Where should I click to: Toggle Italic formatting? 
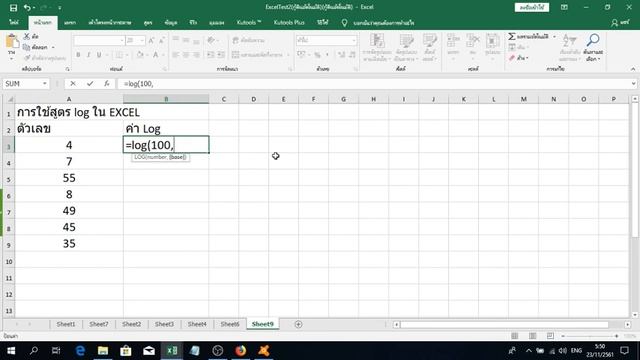88,55
